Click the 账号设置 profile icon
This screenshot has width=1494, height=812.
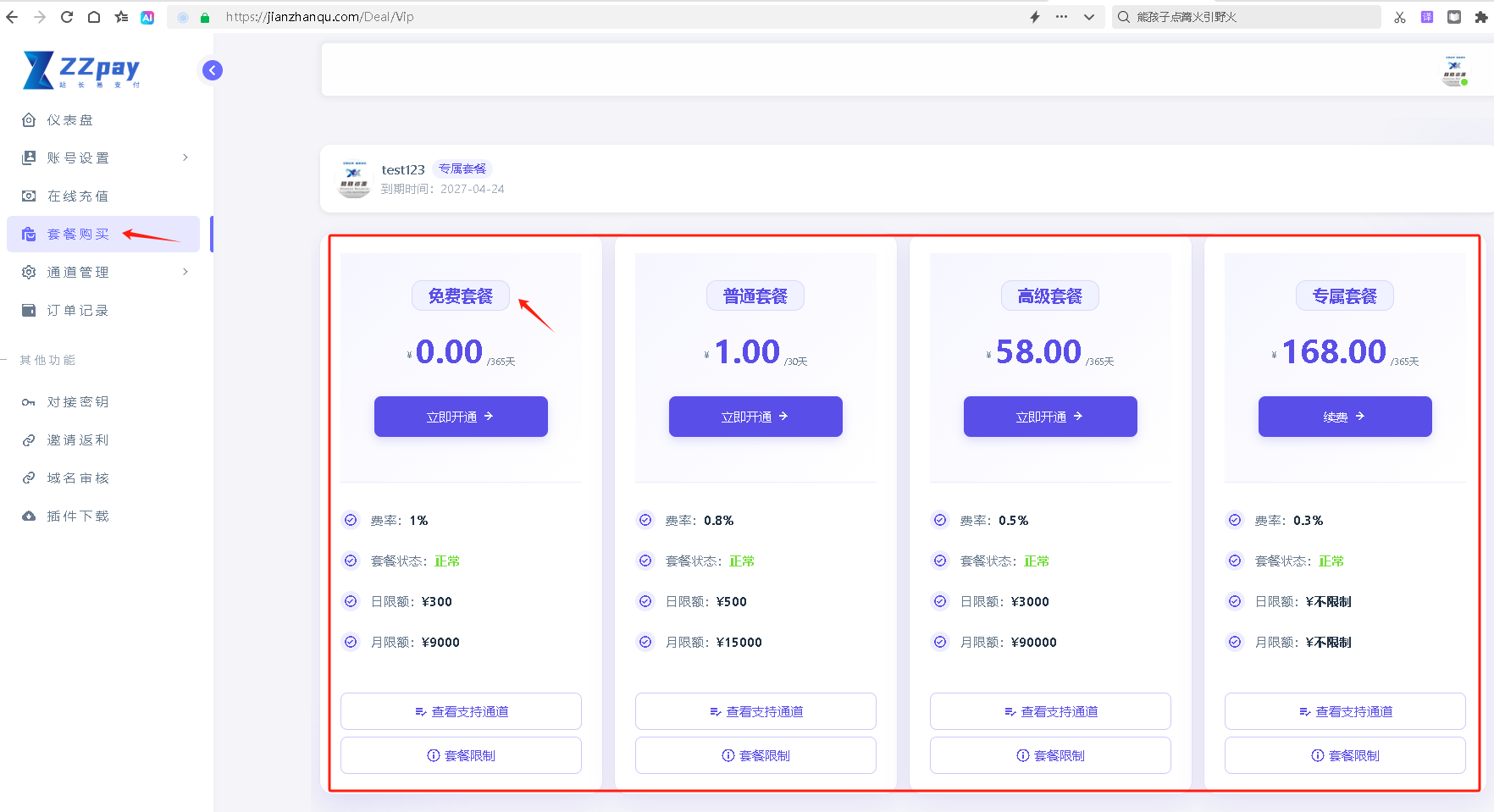(x=29, y=157)
